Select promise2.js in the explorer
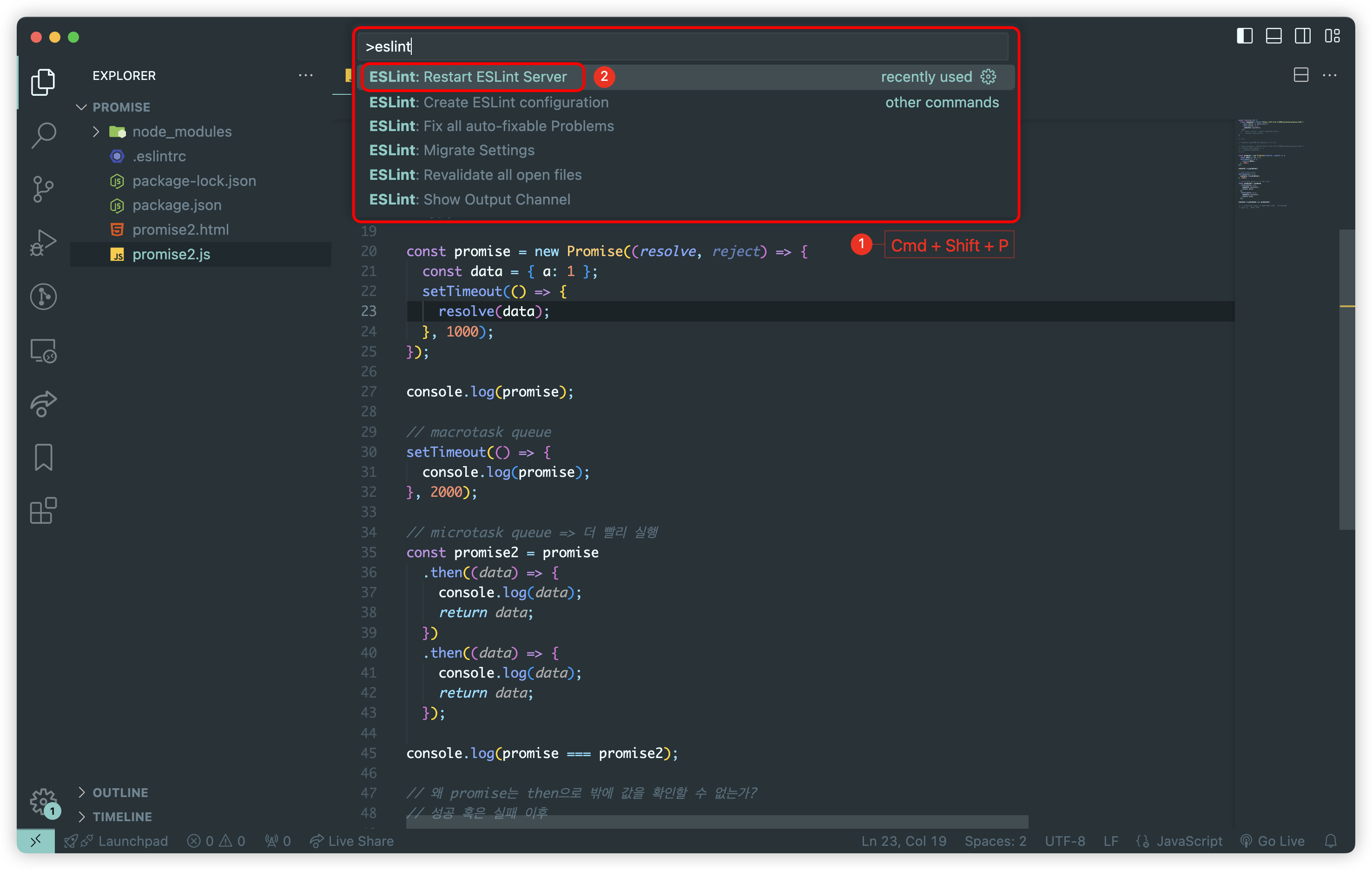 pos(201,255)
